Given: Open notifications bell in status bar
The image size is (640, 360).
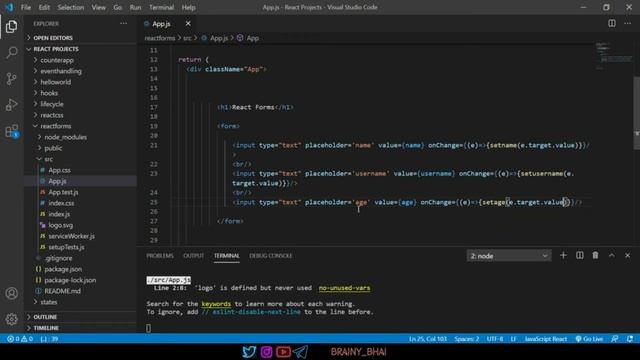Looking at the screenshot, I should [x=630, y=339].
